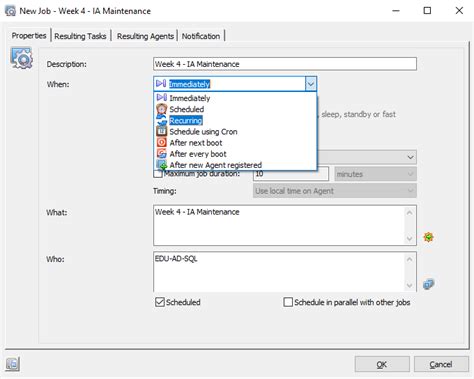Uncheck the Scheduled checkbox

click(160, 302)
